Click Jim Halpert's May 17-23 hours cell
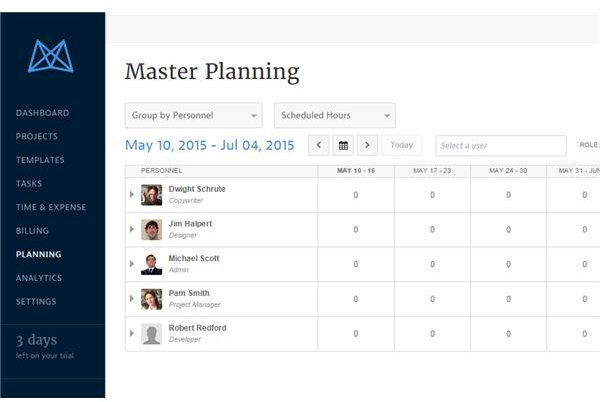Viewport: 600px width, 402px height. [x=432, y=229]
